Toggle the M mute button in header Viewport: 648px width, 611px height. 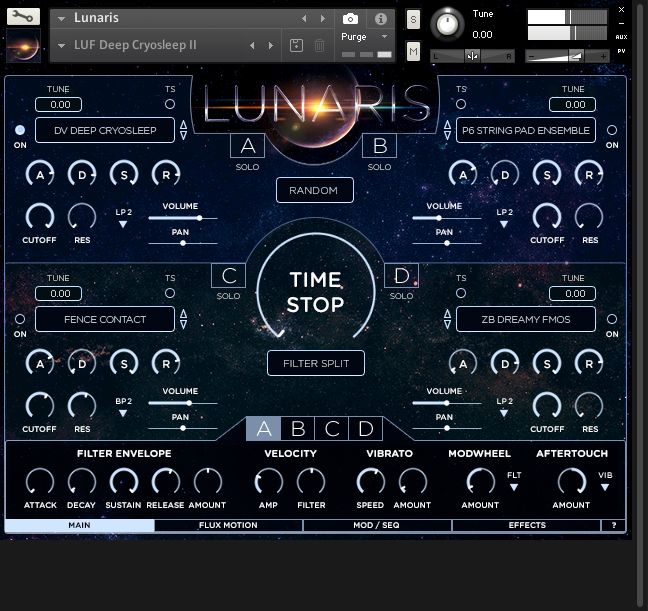coord(413,51)
